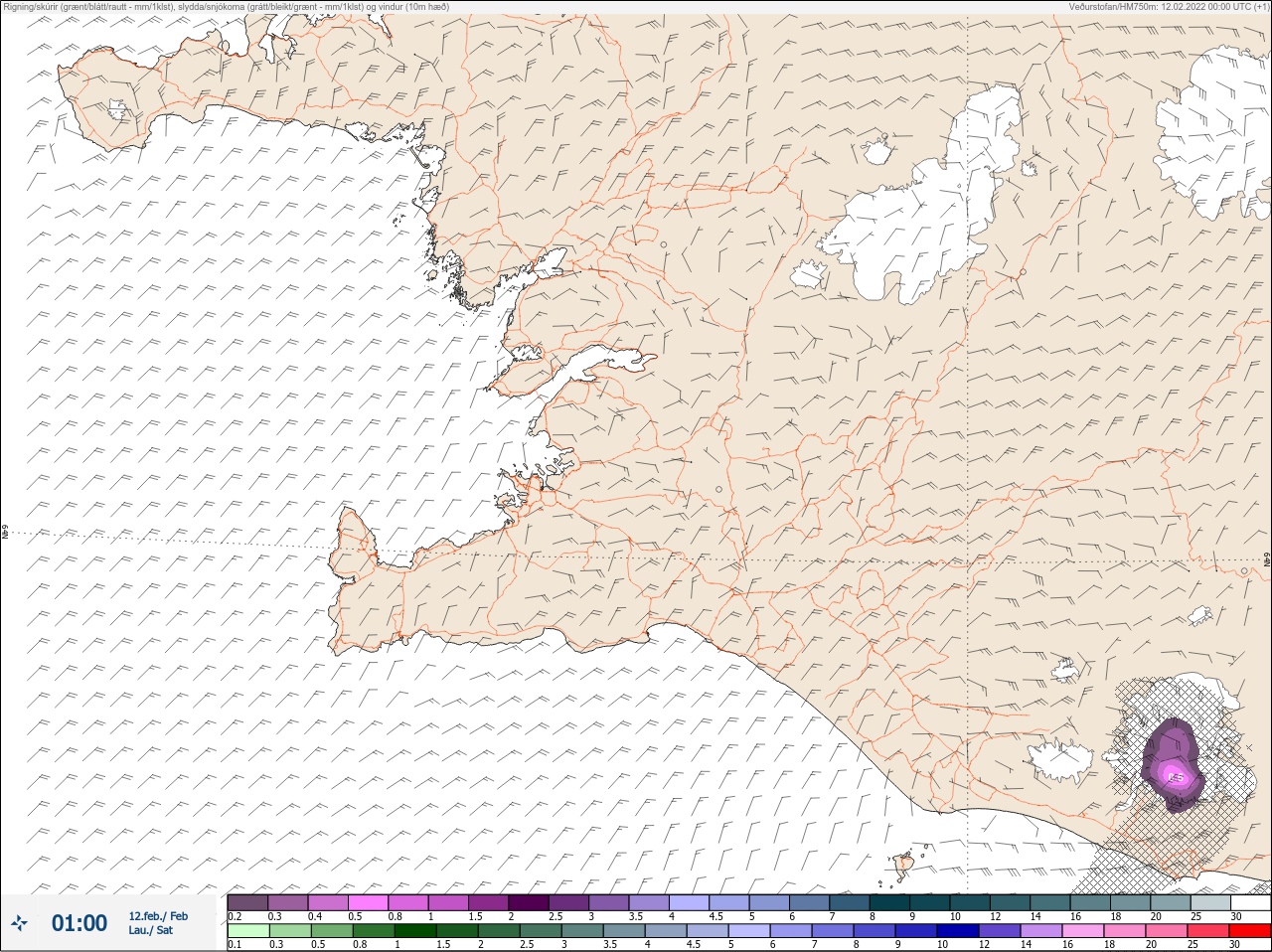This screenshot has width=1272, height=952.
Task: Click the 0.4 label on the legend scale
Action: click(x=315, y=916)
